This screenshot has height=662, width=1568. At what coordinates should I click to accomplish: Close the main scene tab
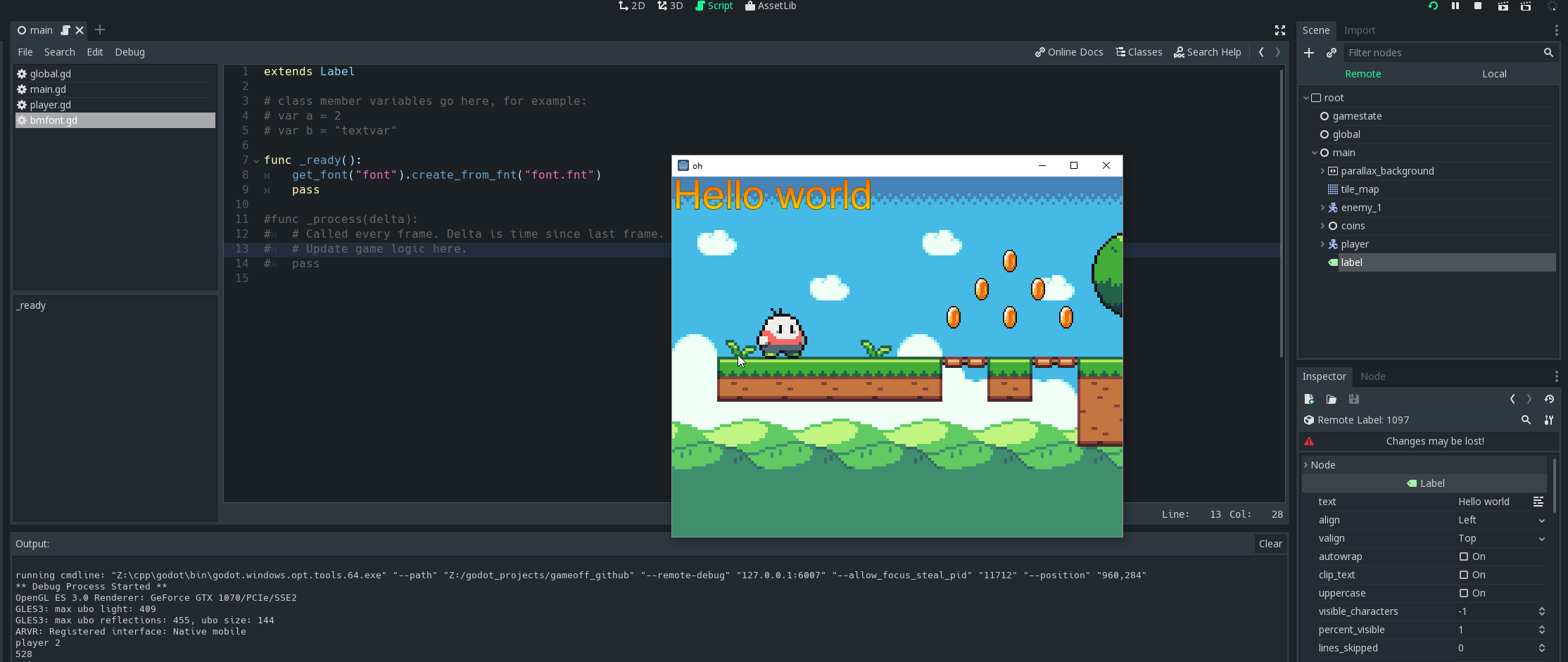point(80,30)
